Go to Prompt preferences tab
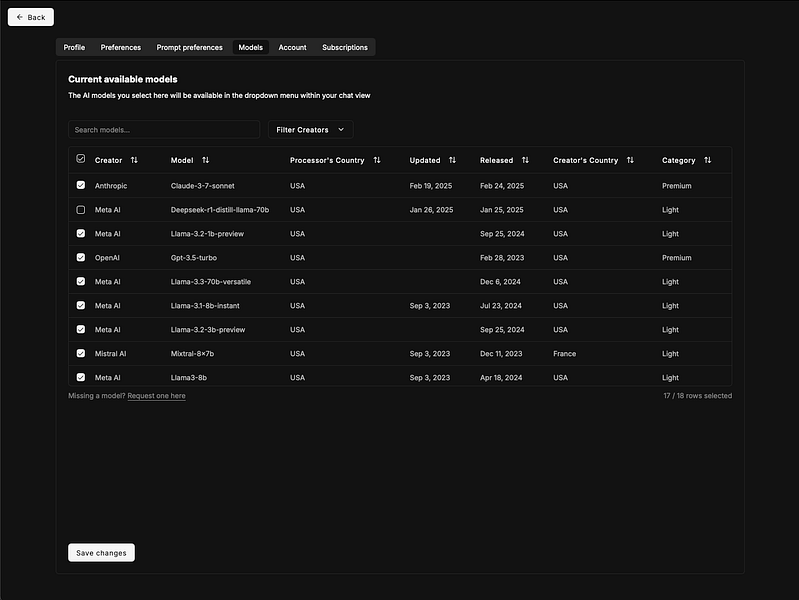The height and width of the screenshot is (600, 799). point(189,47)
